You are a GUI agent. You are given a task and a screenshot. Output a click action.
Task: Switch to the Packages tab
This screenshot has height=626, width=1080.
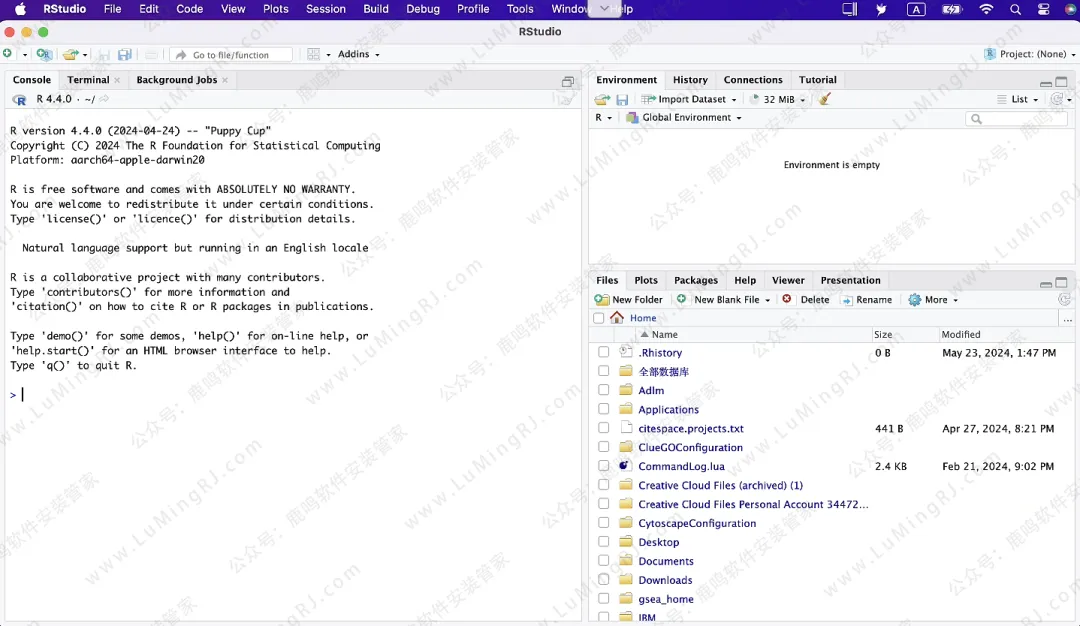click(x=696, y=280)
